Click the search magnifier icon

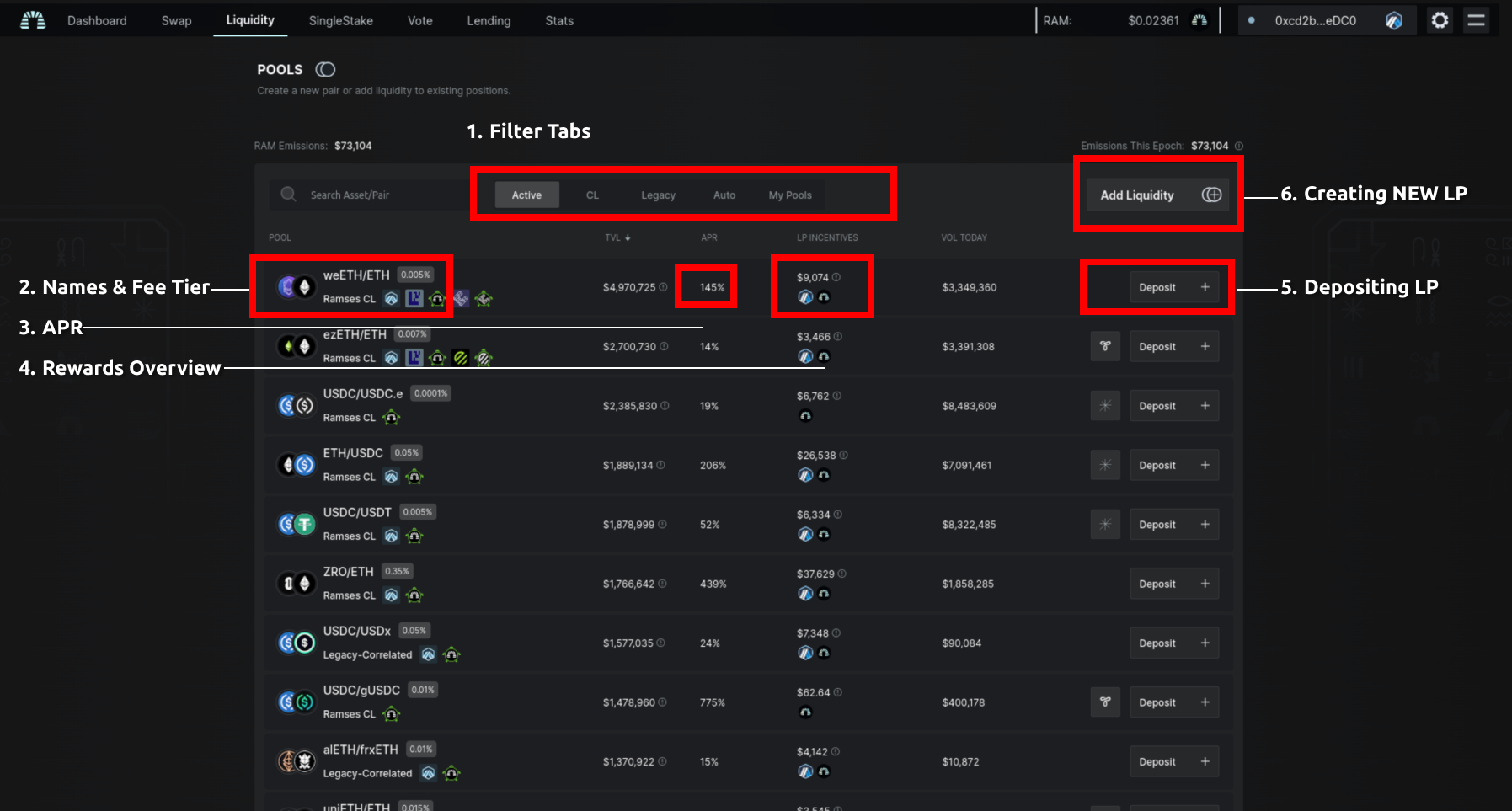(x=288, y=194)
